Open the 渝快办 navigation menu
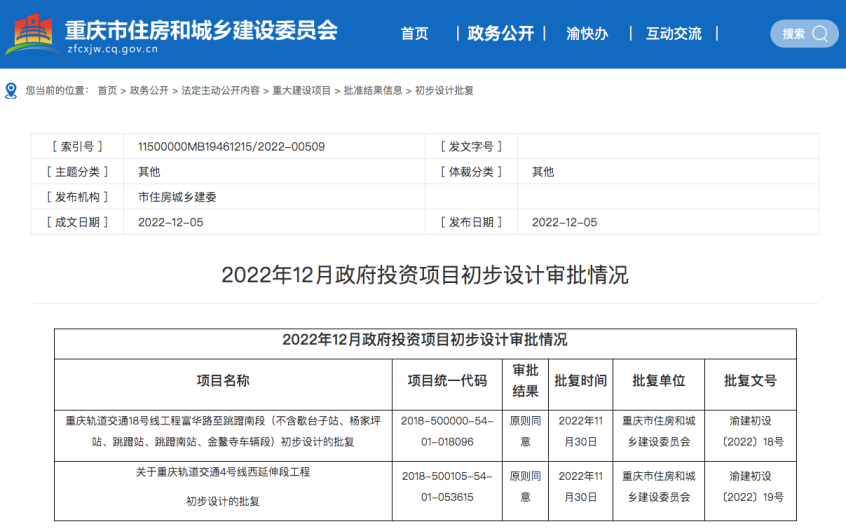This screenshot has height=531, width=846. tap(587, 33)
